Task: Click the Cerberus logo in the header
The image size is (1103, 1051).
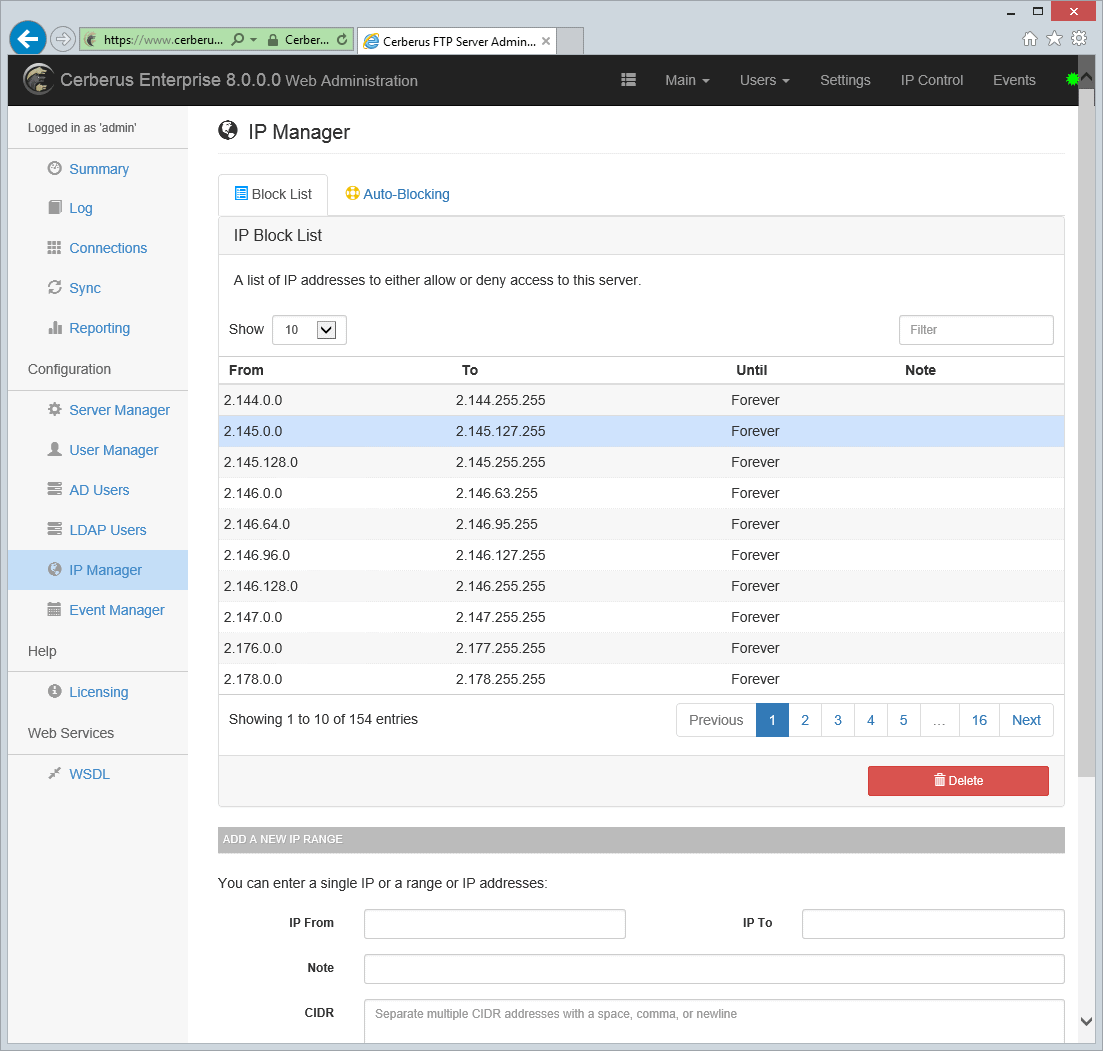Action: [x=38, y=79]
